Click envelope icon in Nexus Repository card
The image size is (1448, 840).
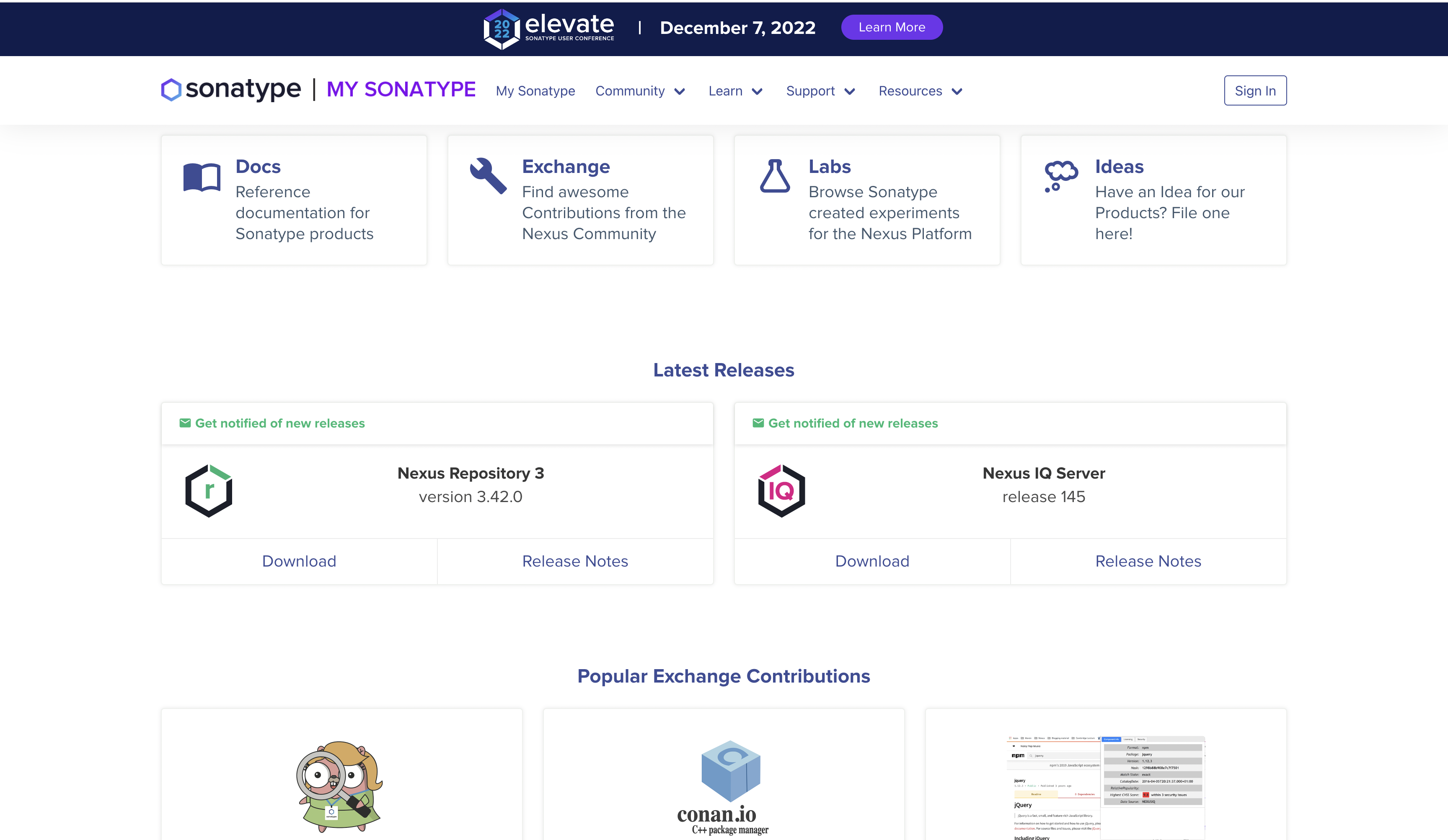(x=185, y=423)
